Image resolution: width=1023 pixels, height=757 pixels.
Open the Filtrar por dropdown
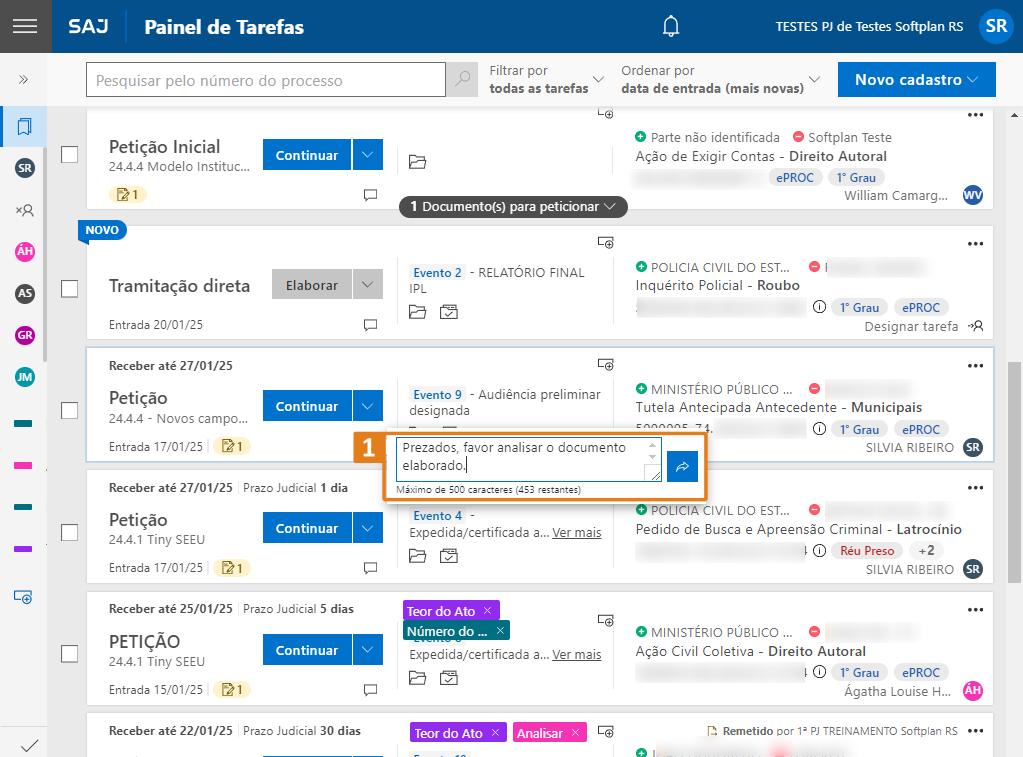pos(546,80)
